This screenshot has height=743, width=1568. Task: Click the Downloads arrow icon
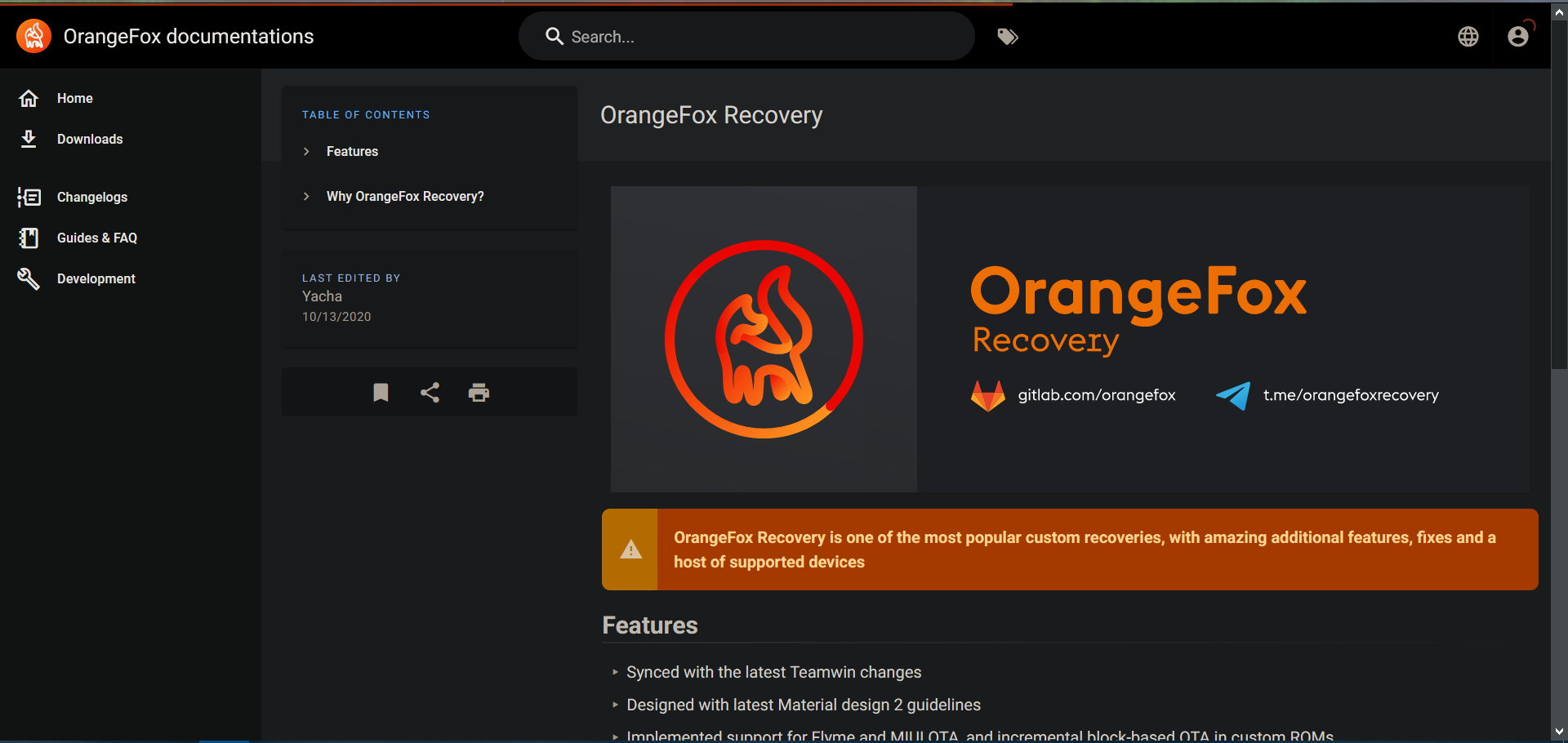coord(29,139)
